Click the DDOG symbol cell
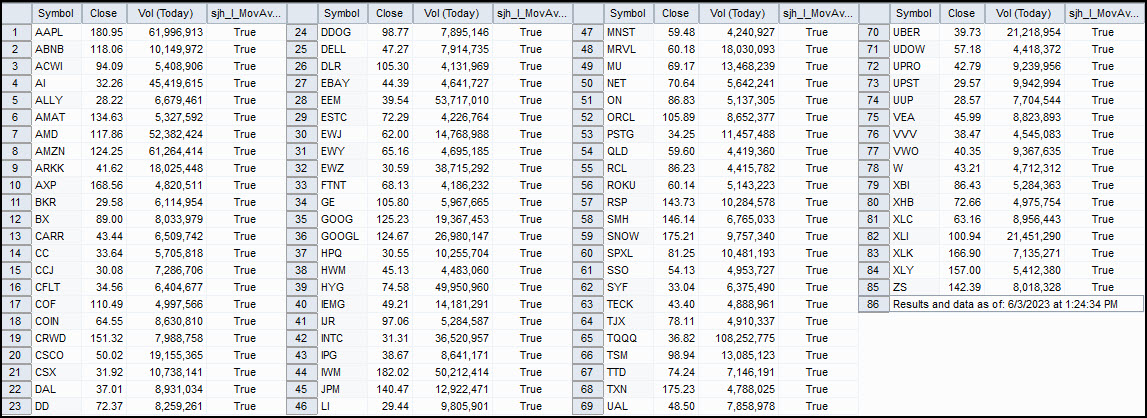The width and height of the screenshot is (1147, 418). click(x=342, y=32)
